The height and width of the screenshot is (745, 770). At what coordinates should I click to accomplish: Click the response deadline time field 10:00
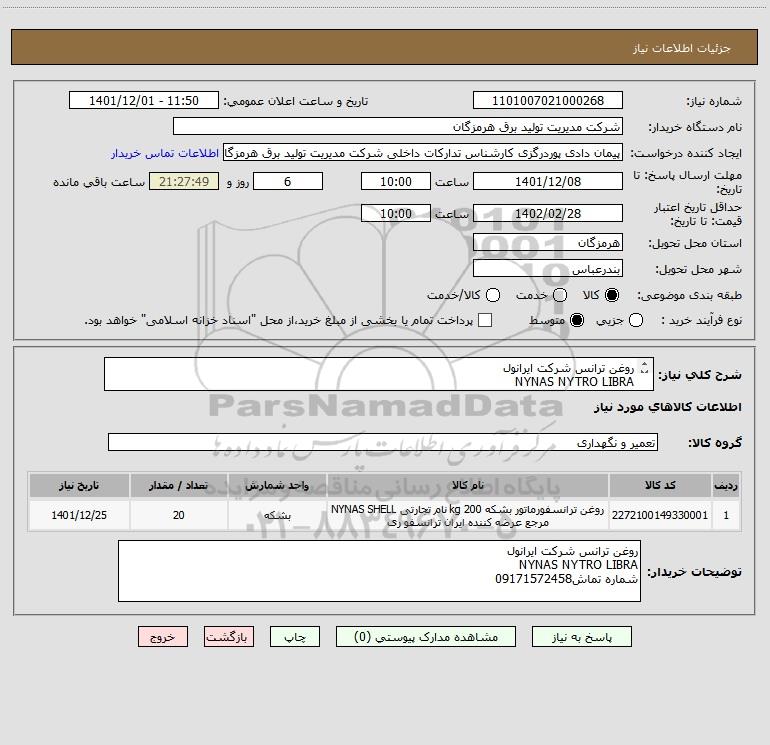click(396, 182)
